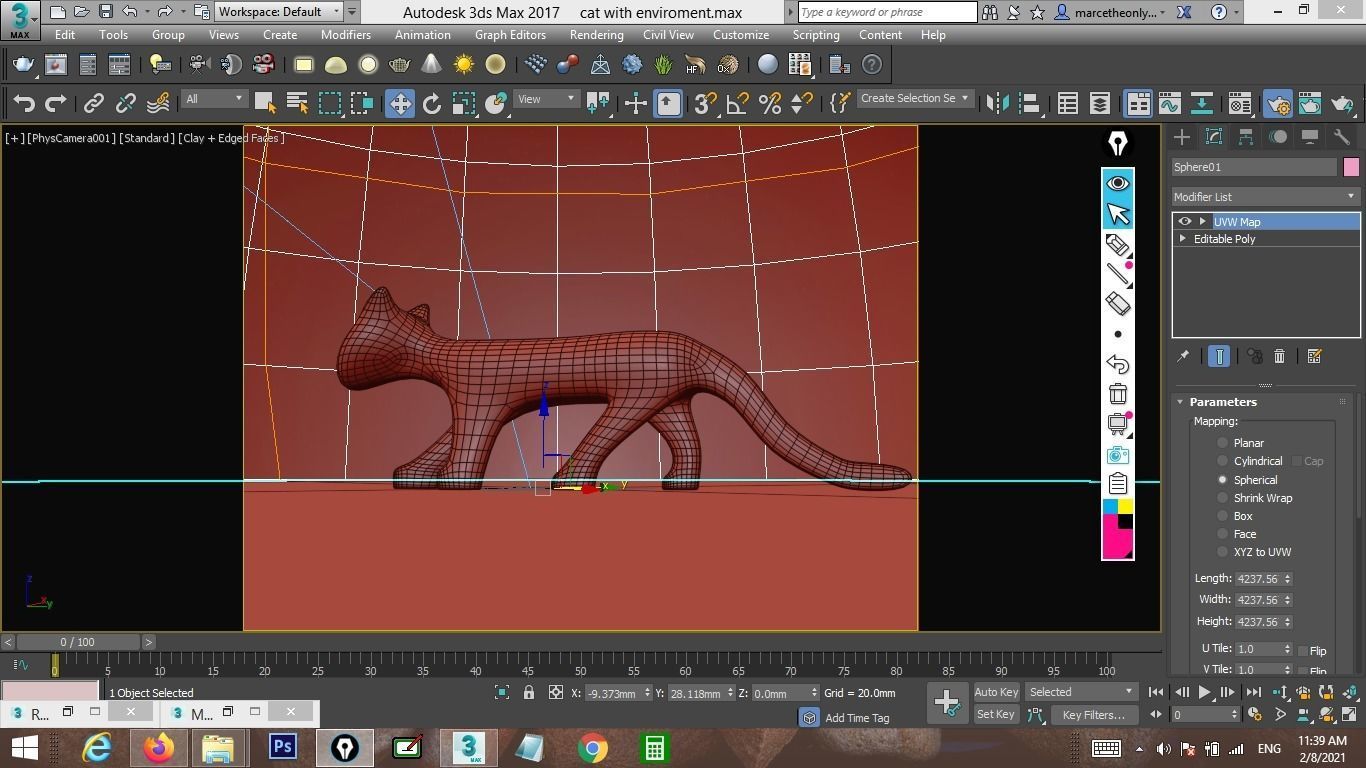Click the eraser in the floating annotation bar

[x=1118, y=303]
